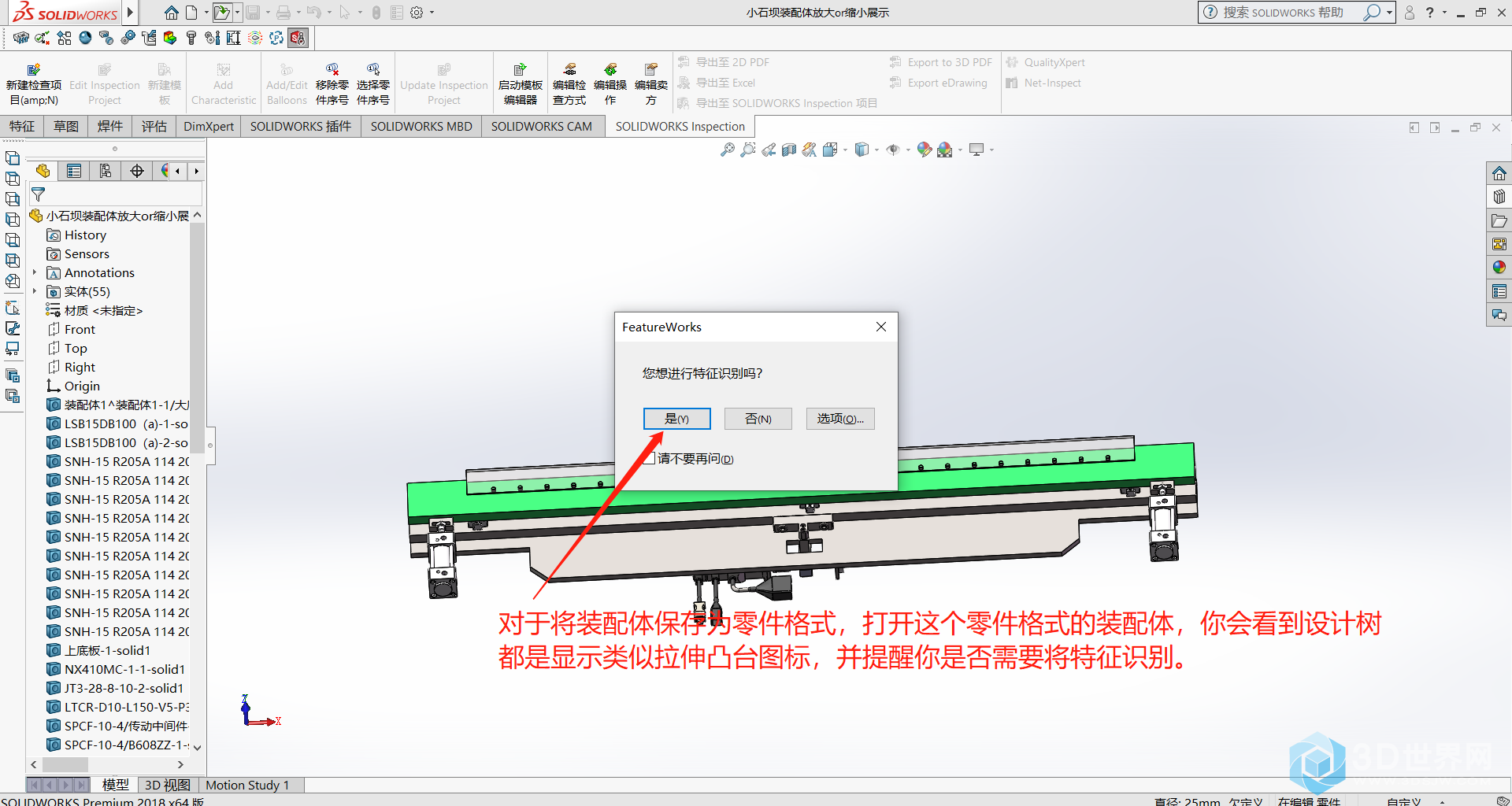This screenshot has width=1512, height=806.
Task: Switch to the 特征 tab
Action: (x=22, y=126)
